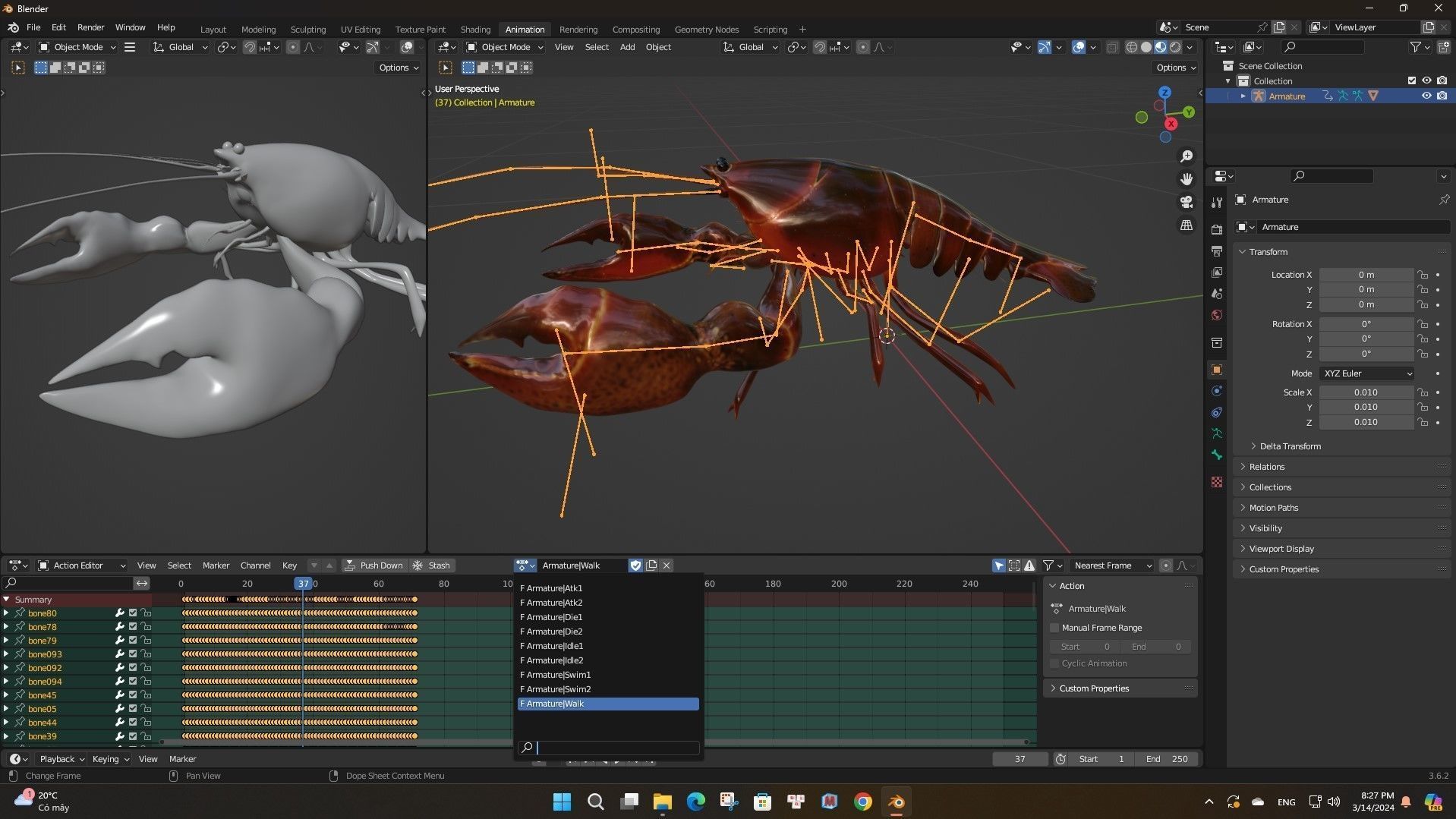This screenshot has width=1456, height=819.
Task: Create new action copy of Armature|Walk
Action: tap(651, 565)
